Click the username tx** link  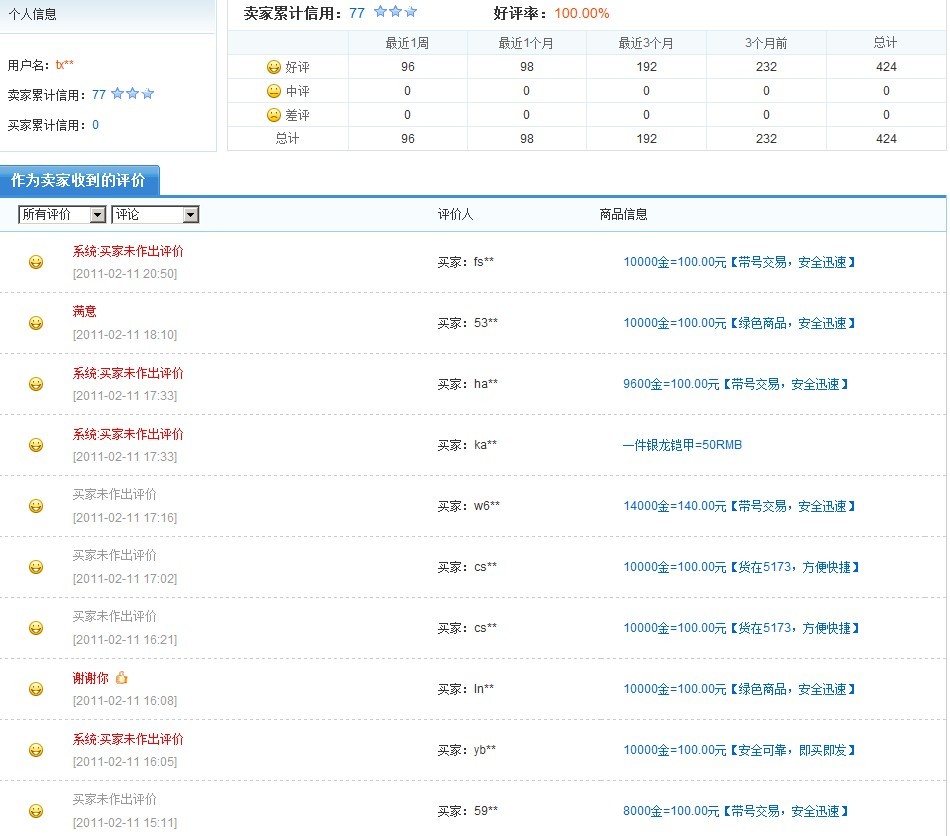pyautogui.click(x=65, y=65)
